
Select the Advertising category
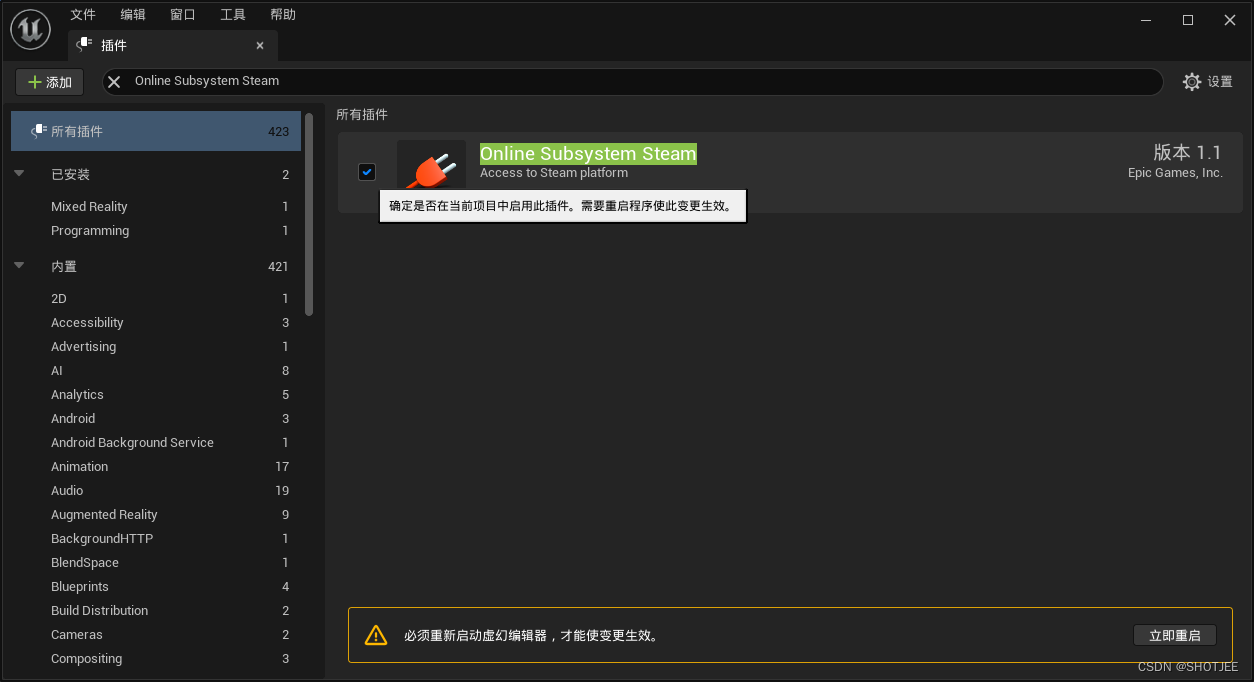click(156, 346)
